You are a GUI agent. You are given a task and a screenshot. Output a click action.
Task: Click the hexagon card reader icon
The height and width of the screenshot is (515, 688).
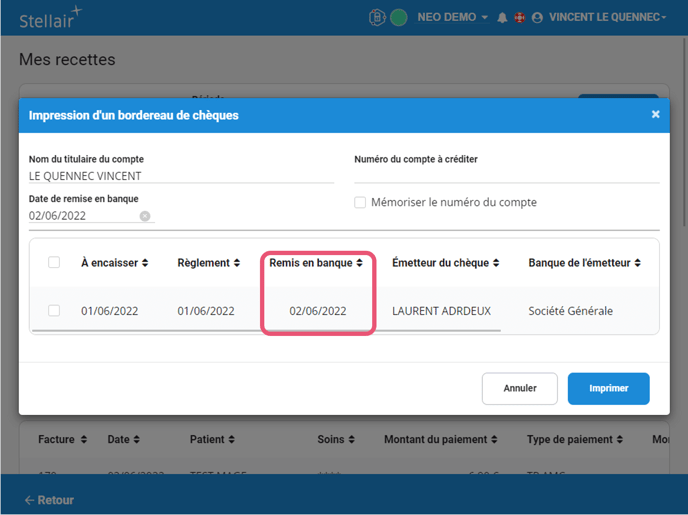378,18
